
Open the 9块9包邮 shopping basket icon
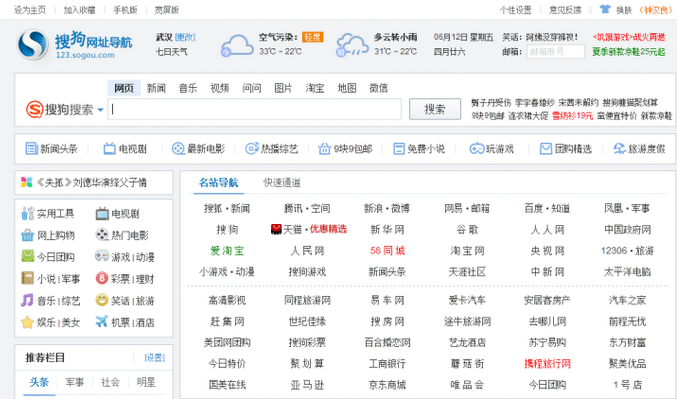point(324,149)
